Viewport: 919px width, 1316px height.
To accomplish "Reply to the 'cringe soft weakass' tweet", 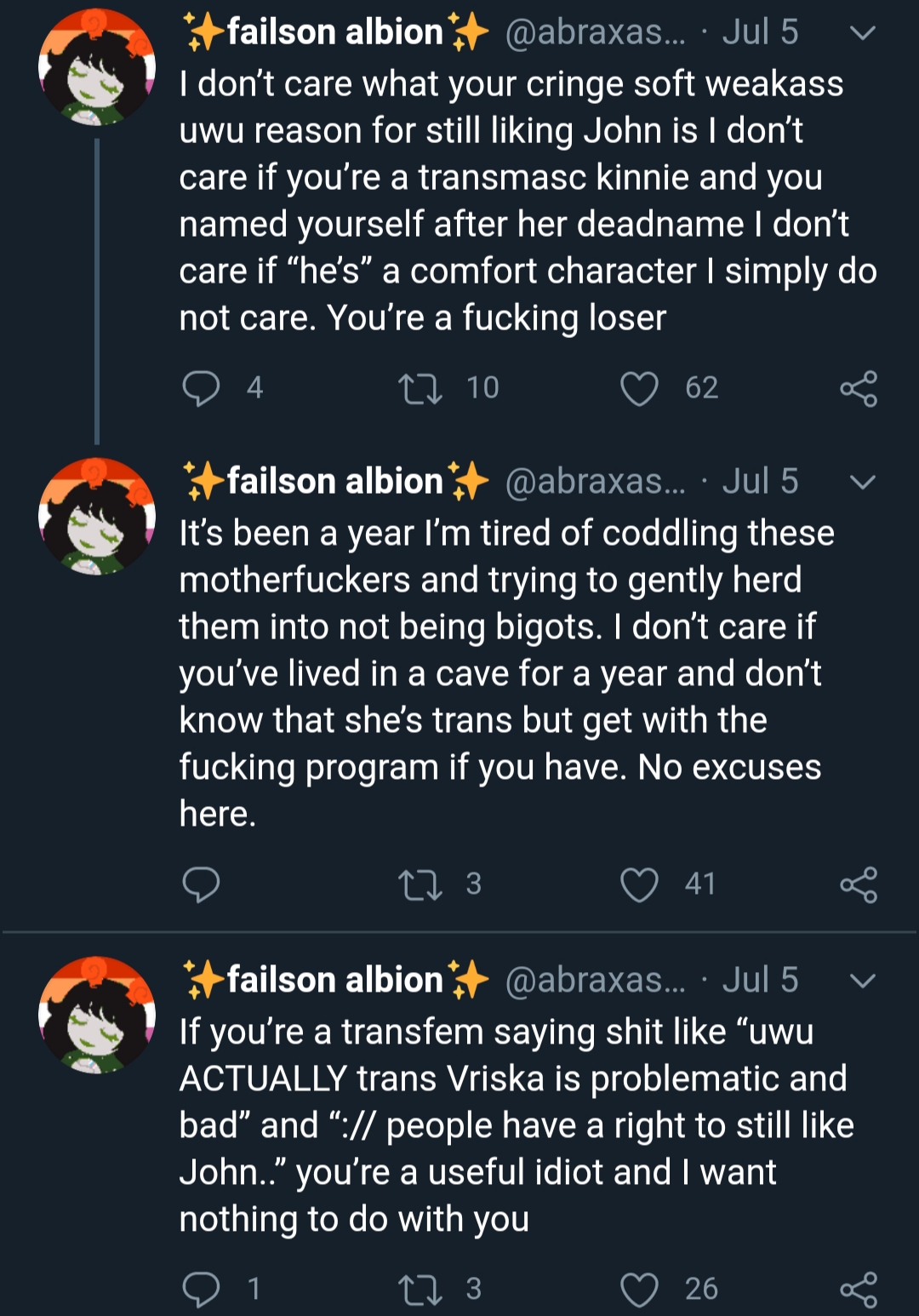I will coord(202,389).
